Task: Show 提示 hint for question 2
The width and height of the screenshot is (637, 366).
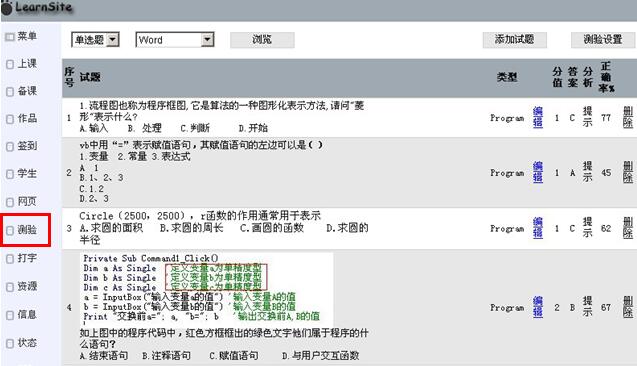Action: (x=587, y=172)
